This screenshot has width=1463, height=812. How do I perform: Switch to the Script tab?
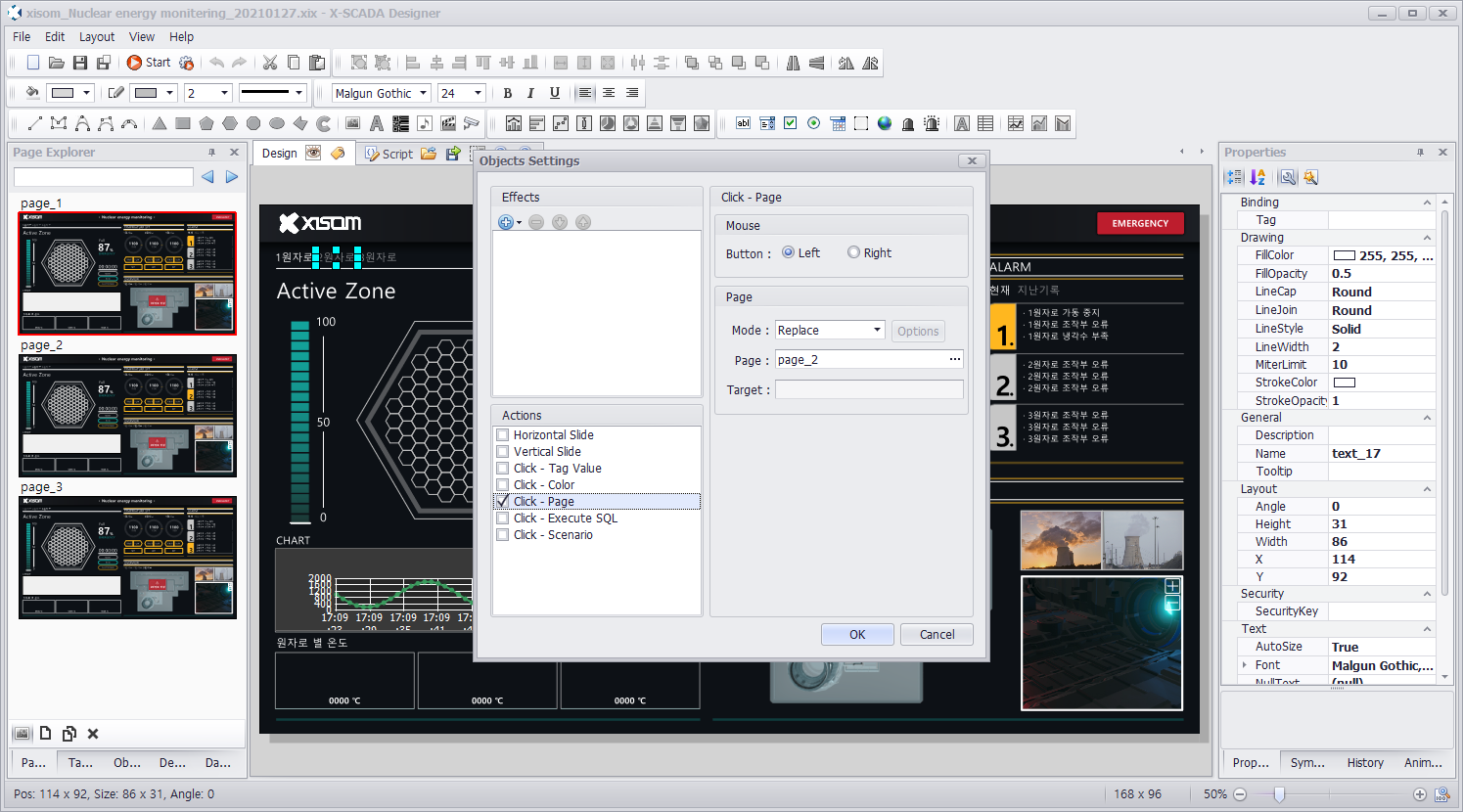pyautogui.click(x=388, y=154)
